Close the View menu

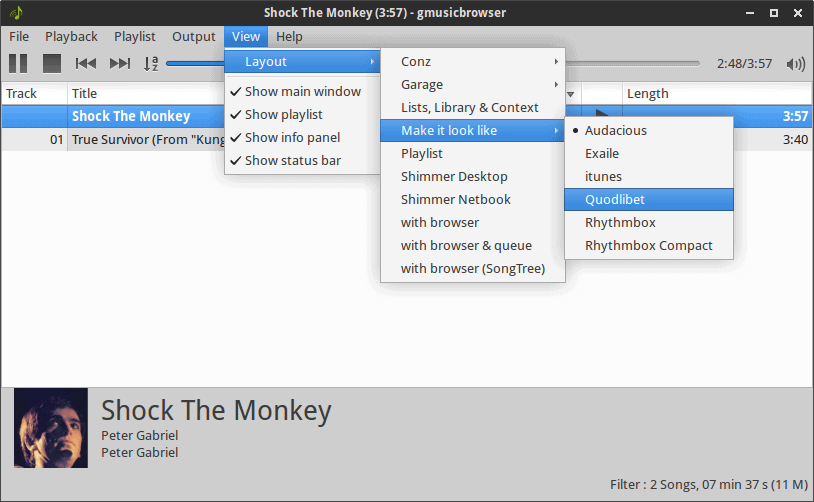pyautogui.click(x=246, y=37)
